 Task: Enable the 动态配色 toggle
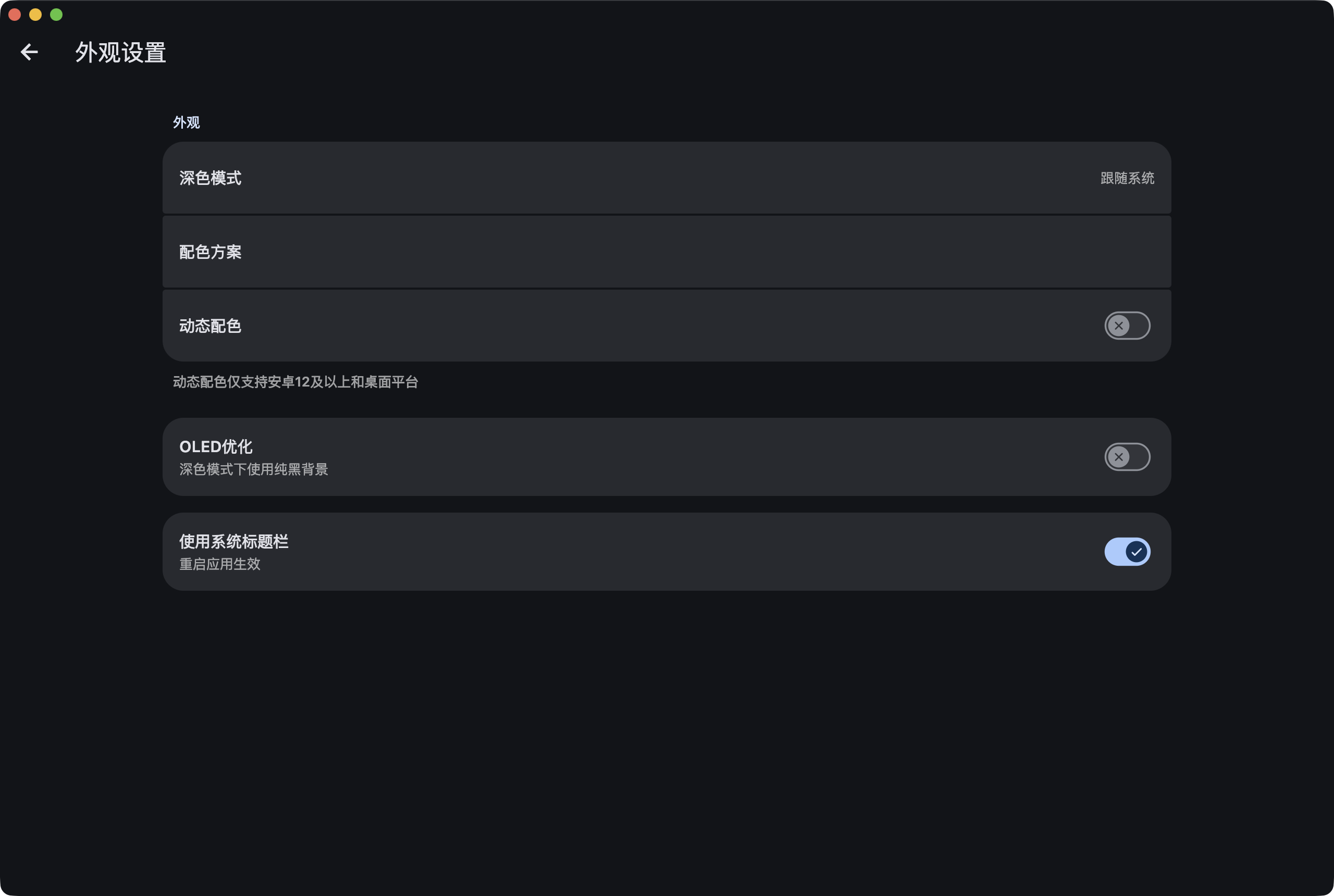point(1127,326)
